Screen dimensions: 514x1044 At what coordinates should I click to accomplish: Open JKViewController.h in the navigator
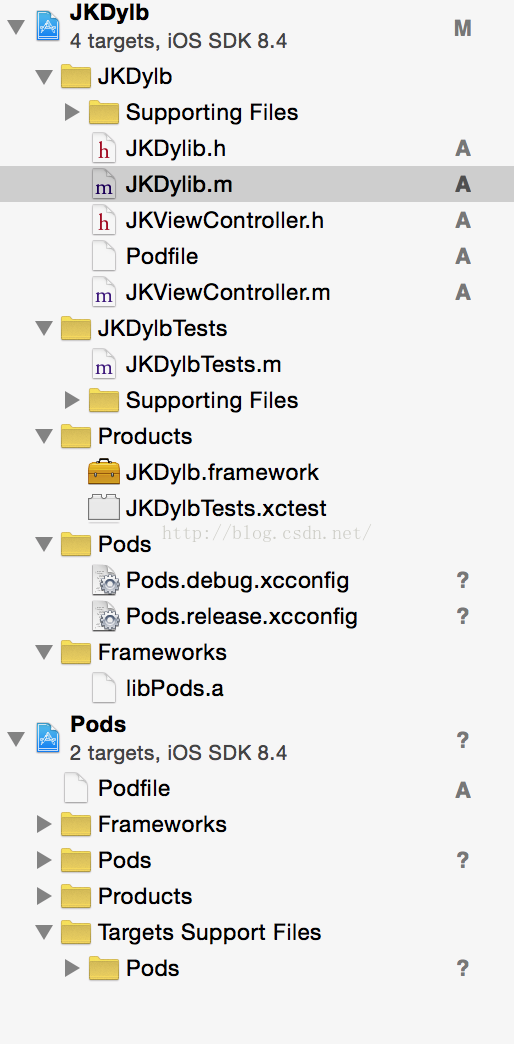(224, 220)
